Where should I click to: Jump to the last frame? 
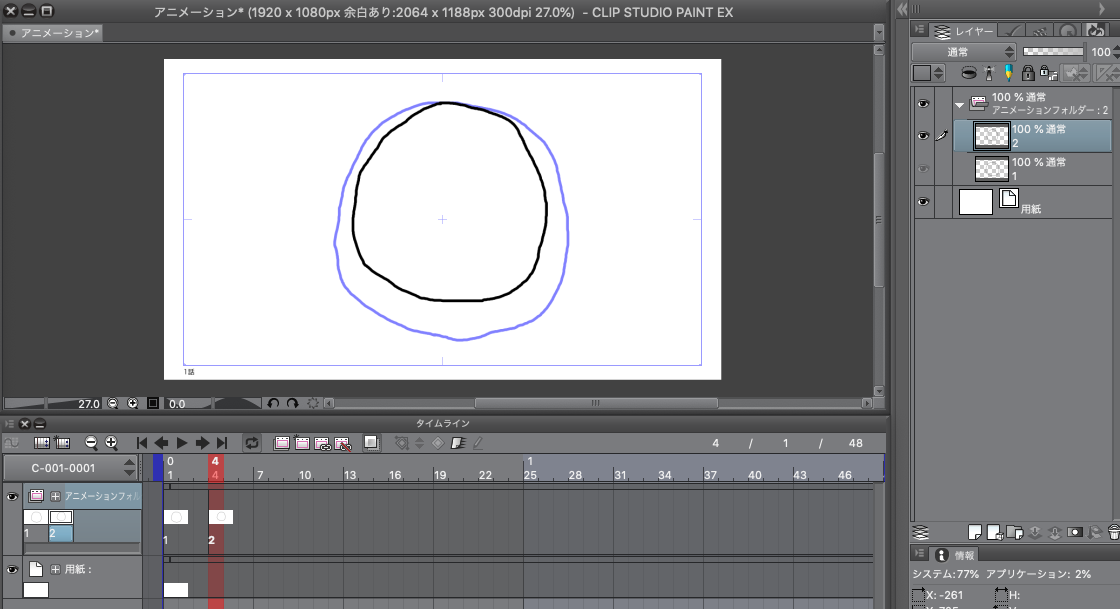(222, 443)
